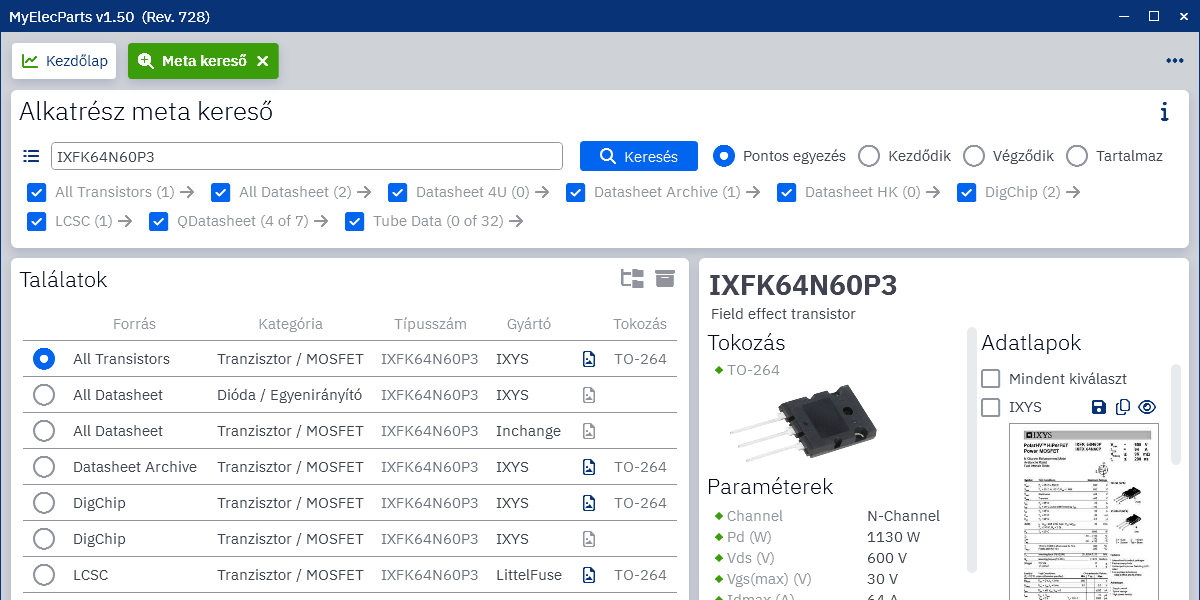Open the overflow menu with three dots
The width and height of the screenshot is (1200, 600).
tap(1174, 60)
